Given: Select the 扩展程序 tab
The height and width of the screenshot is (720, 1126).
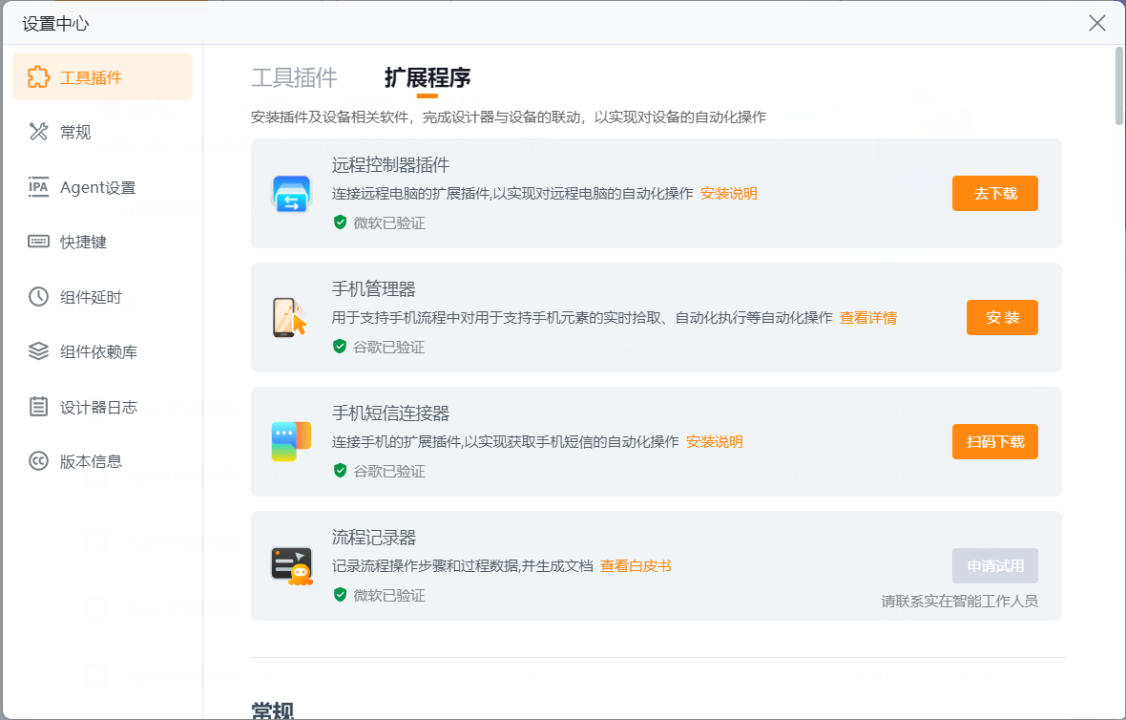Looking at the screenshot, I should 427,78.
